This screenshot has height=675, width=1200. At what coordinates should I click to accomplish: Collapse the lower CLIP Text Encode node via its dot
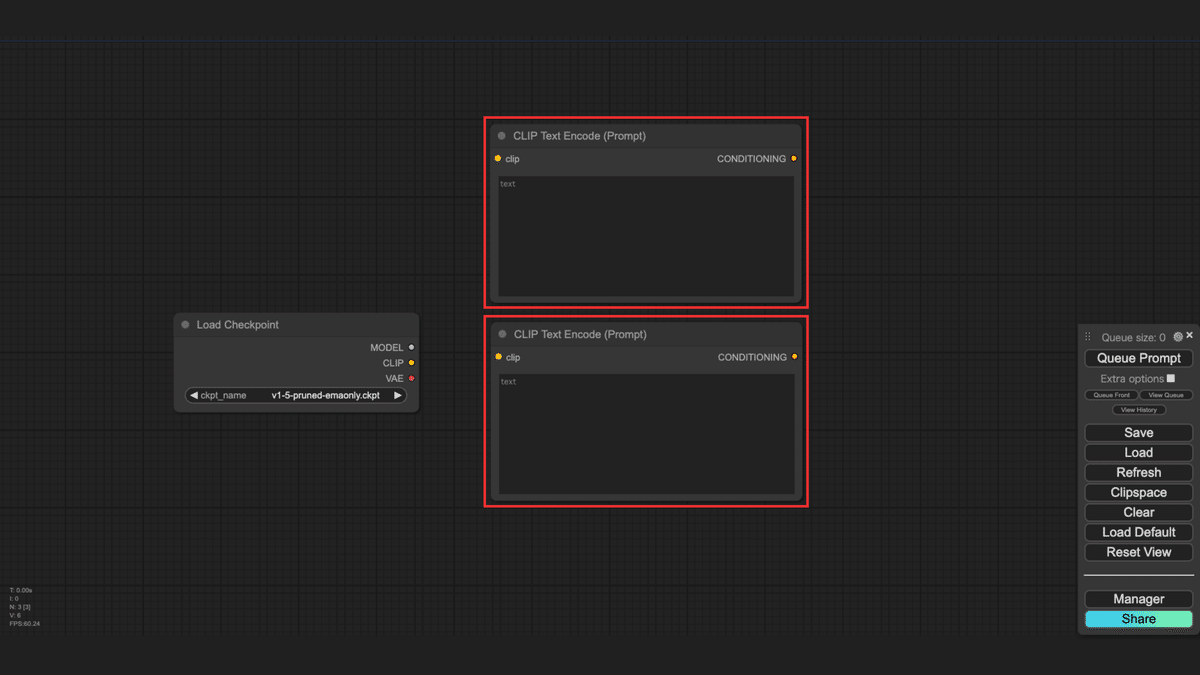502,335
